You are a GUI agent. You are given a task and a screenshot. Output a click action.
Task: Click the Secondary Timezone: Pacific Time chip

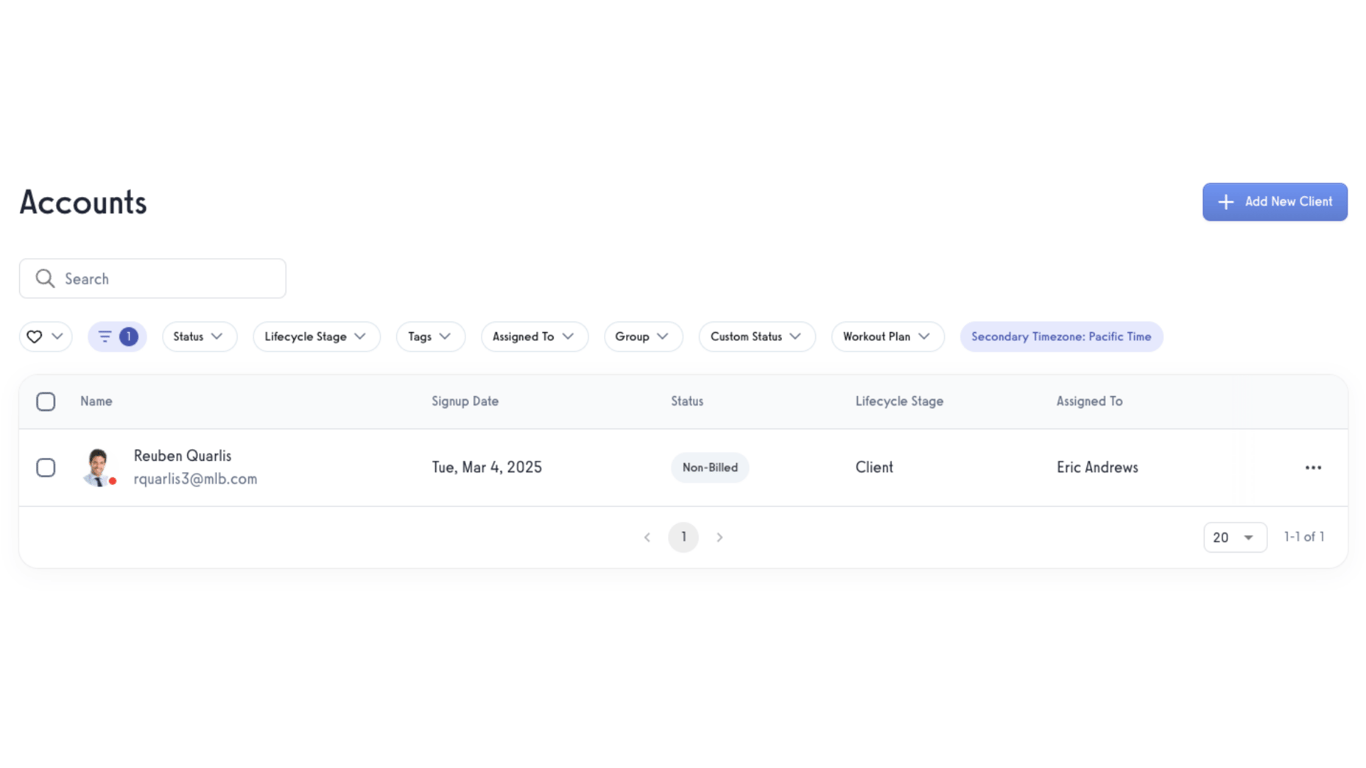1061,337
